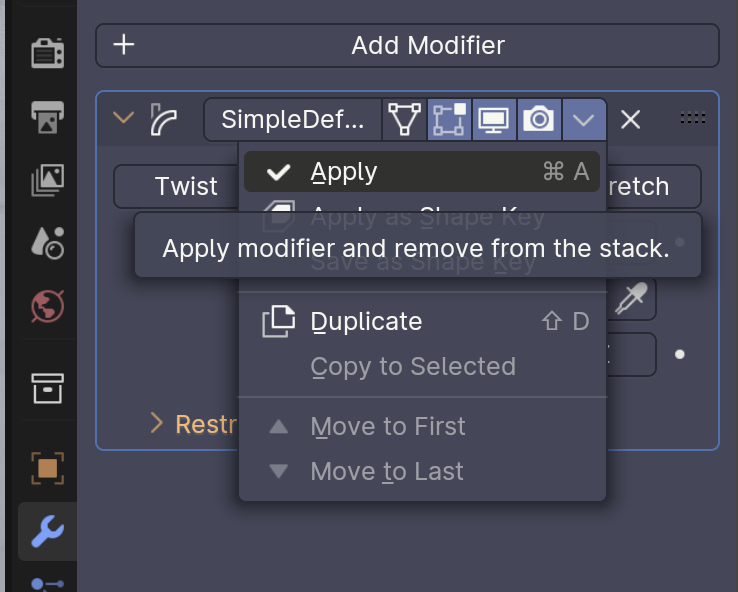The width and height of the screenshot is (738, 592).
Task: Toggle modifier visibility in viewport
Action: pos(493,120)
